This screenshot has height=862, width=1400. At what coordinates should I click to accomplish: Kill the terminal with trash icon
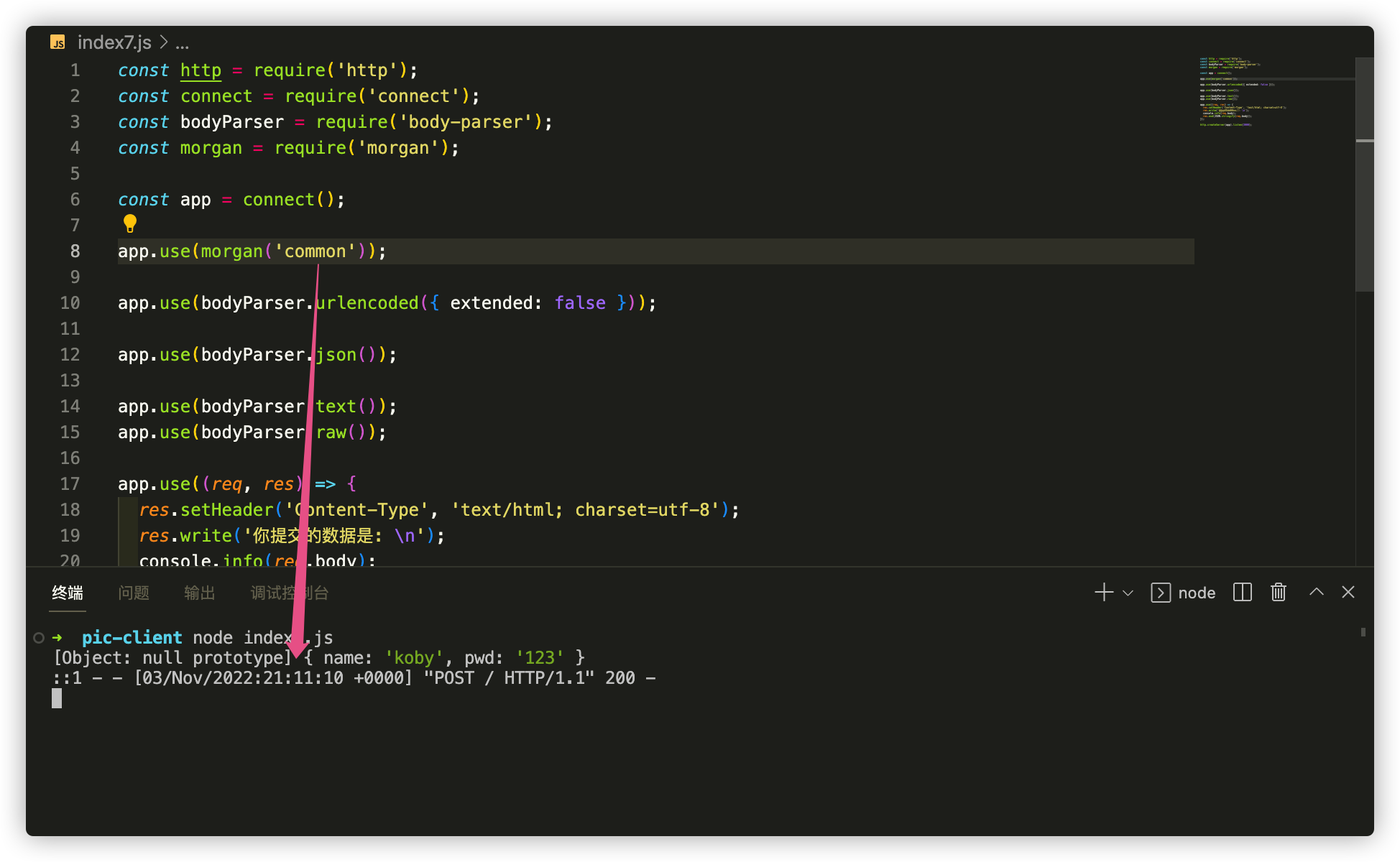coord(1279,592)
